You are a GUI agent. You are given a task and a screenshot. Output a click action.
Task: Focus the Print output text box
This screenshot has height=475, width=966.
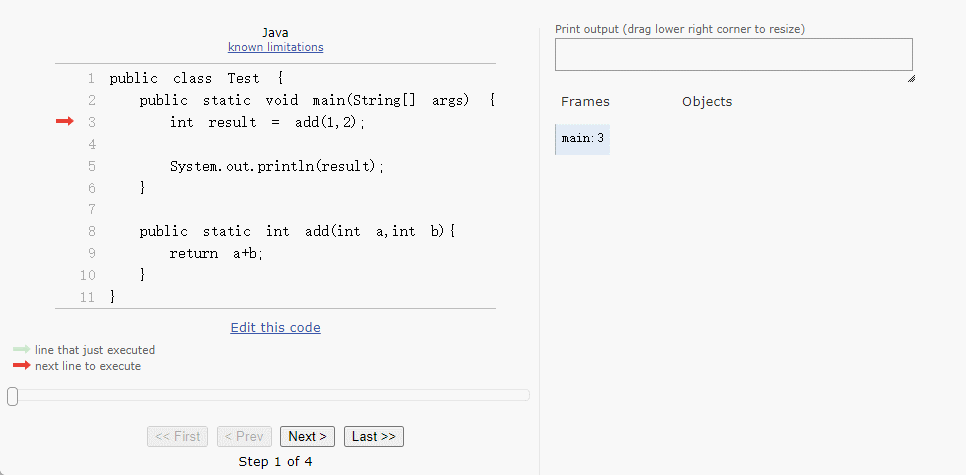[733, 55]
